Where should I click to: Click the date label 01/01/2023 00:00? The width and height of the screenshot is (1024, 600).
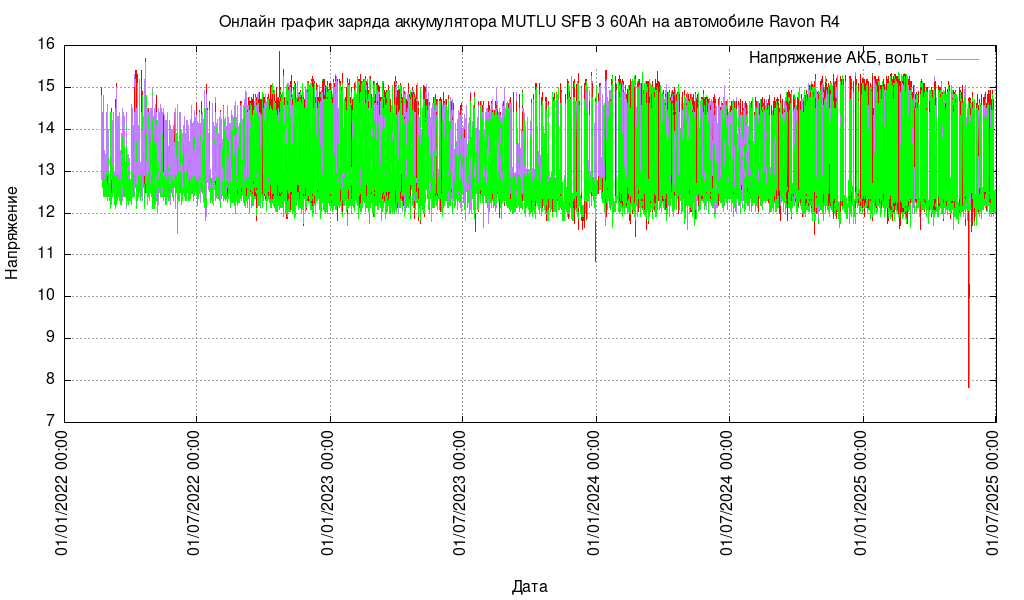pos(328,493)
